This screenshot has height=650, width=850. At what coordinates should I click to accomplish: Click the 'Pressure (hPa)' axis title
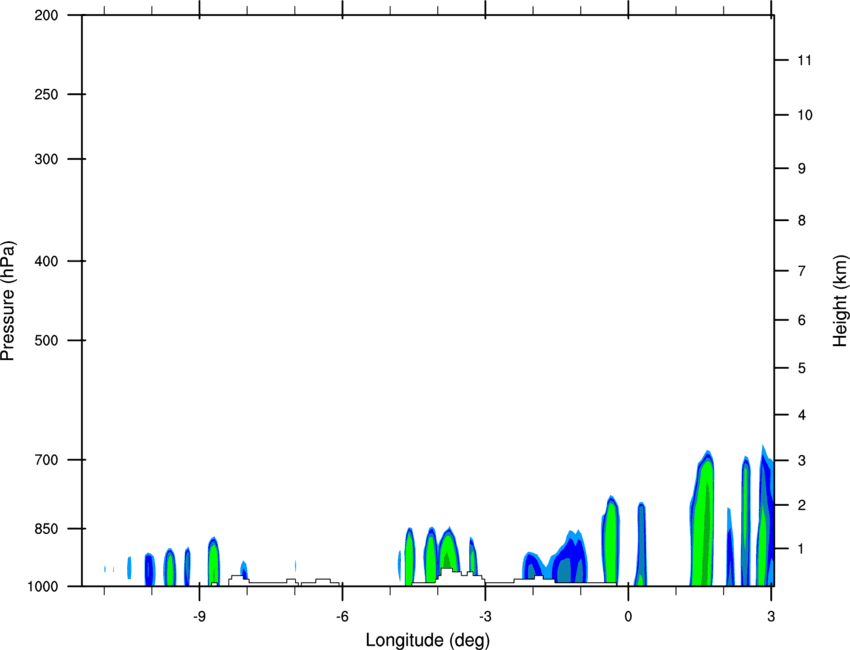pyautogui.click(x=8, y=301)
